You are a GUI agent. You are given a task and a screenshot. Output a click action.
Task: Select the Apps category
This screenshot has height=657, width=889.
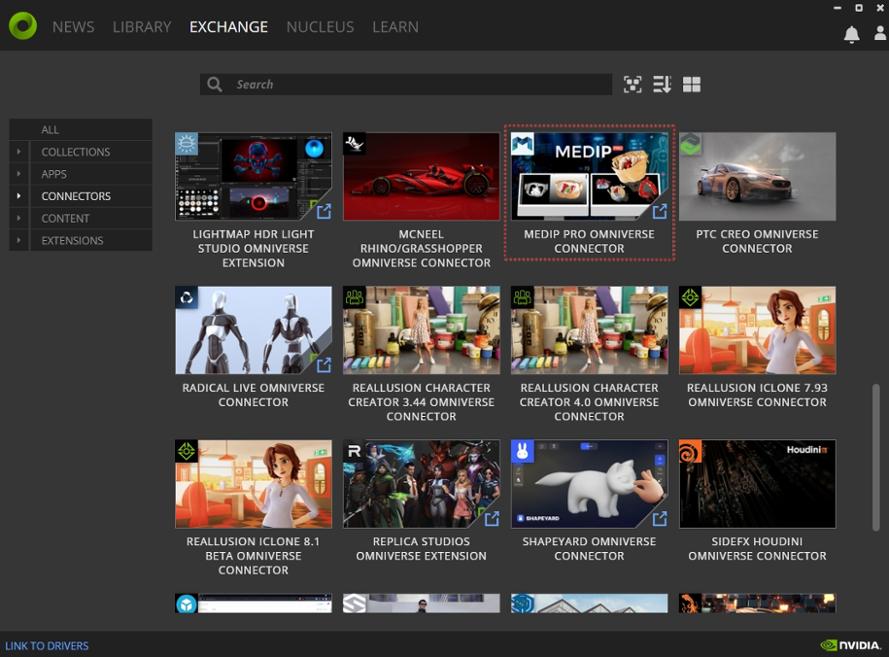91,174
